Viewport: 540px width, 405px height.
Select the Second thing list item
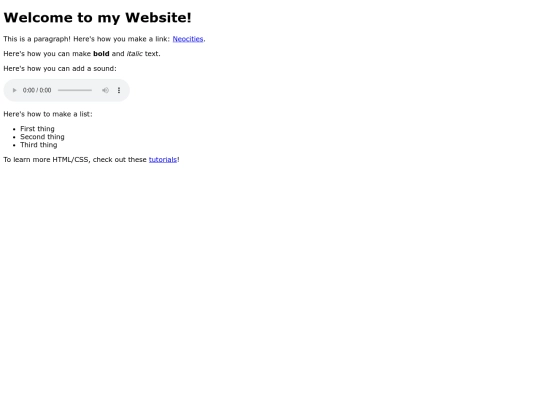(42, 137)
